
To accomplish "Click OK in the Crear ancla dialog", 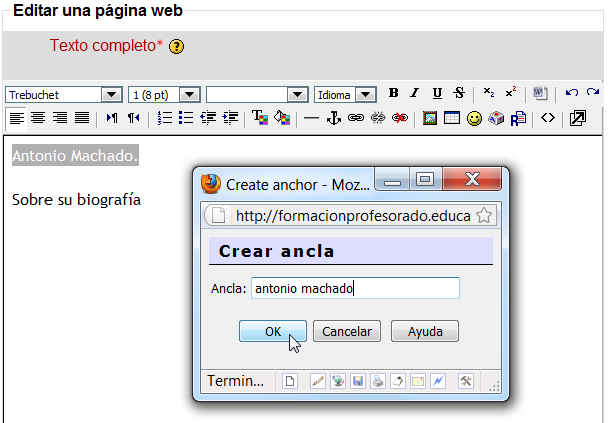I will 273,332.
